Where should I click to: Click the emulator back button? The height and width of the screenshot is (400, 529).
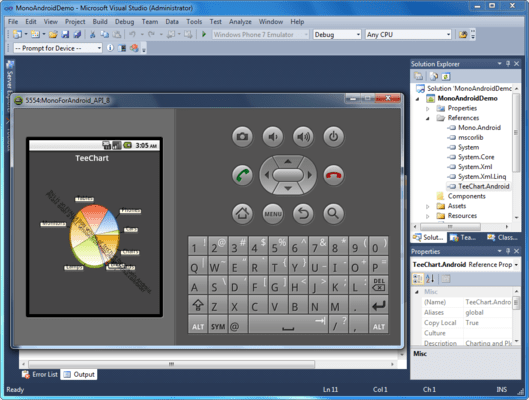click(x=303, y=214)
